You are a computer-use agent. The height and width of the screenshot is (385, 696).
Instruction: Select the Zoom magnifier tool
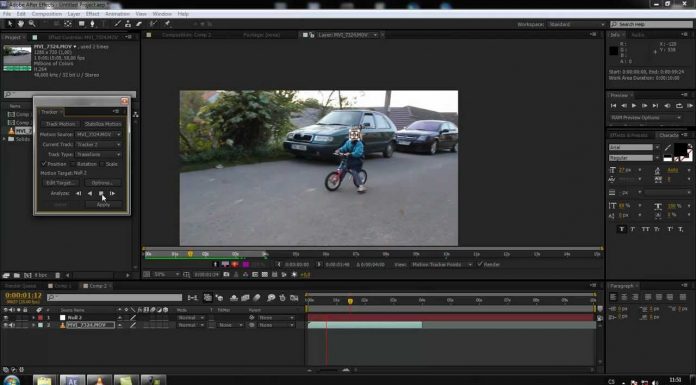point(32,24)
